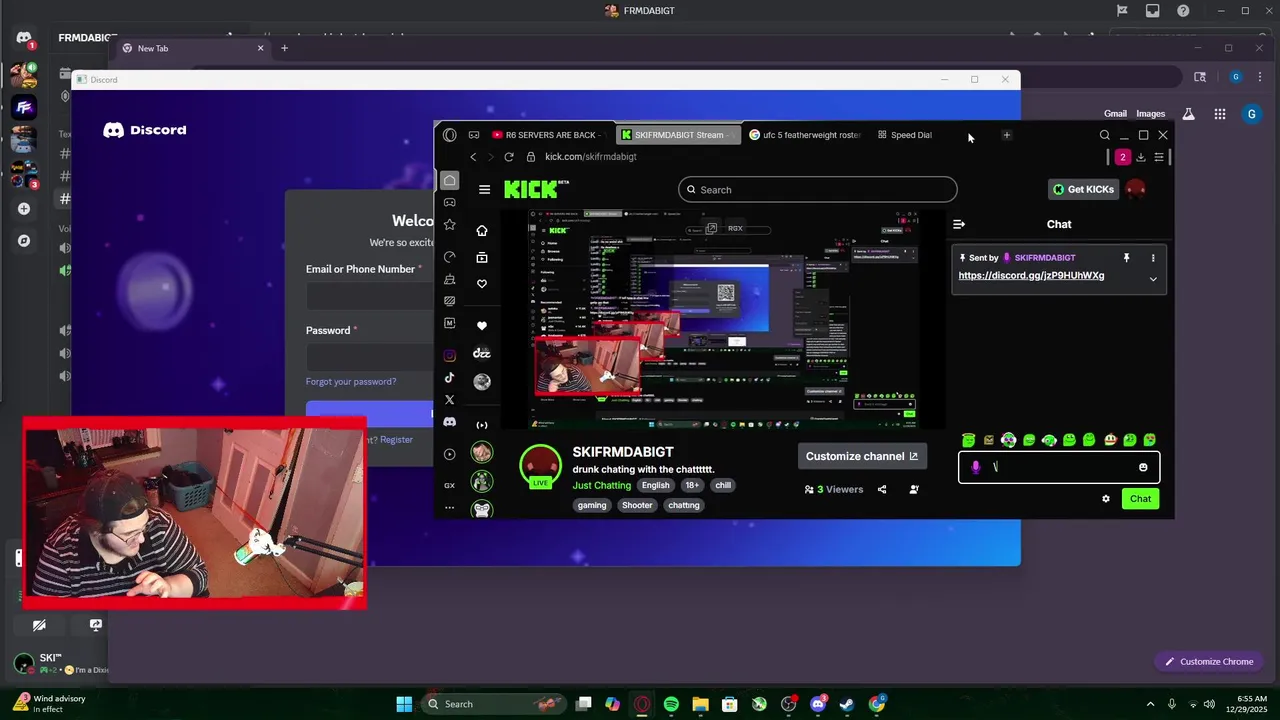Click the Discord Password field
This screenshot has height=720, width=1280.
point(372,357)
